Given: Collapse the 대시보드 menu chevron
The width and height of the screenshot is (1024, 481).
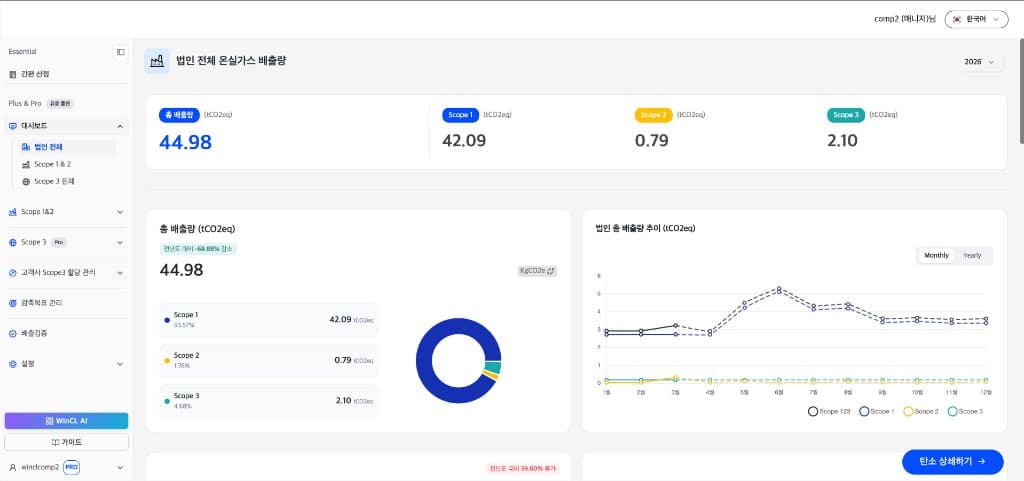Looking at the screenshot, I should pos(120,126).
